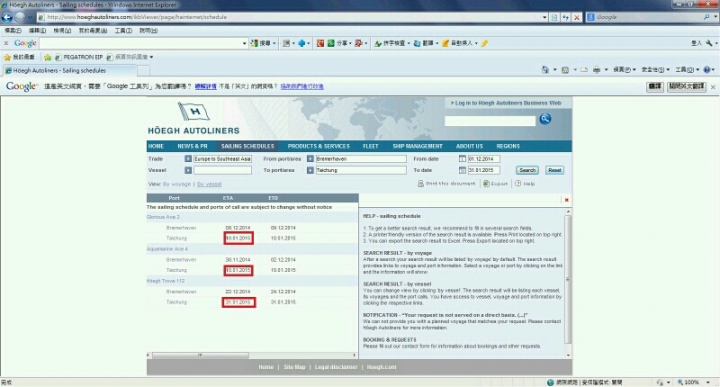Open the NEWS & PR navigation tab
The image size is (720, 387).
pyautogui.click(x=192, y=146)
